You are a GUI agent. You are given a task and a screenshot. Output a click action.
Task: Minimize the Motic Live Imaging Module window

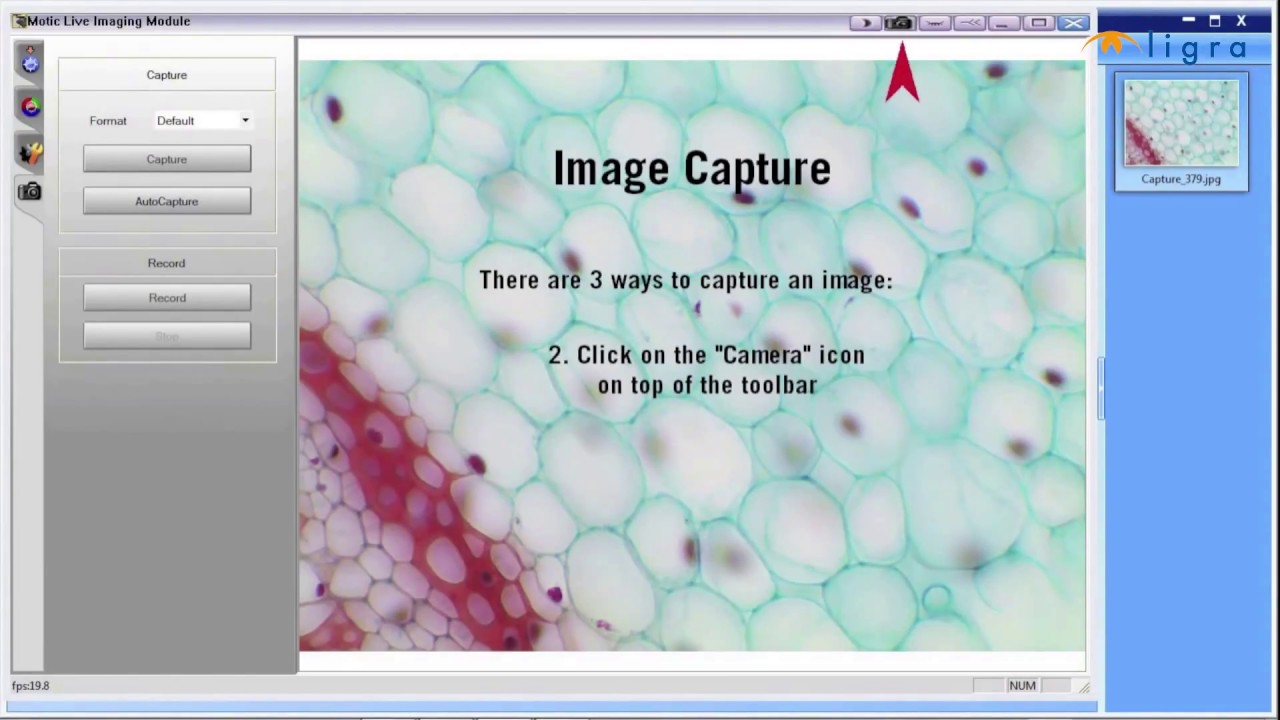(1003, 23)
